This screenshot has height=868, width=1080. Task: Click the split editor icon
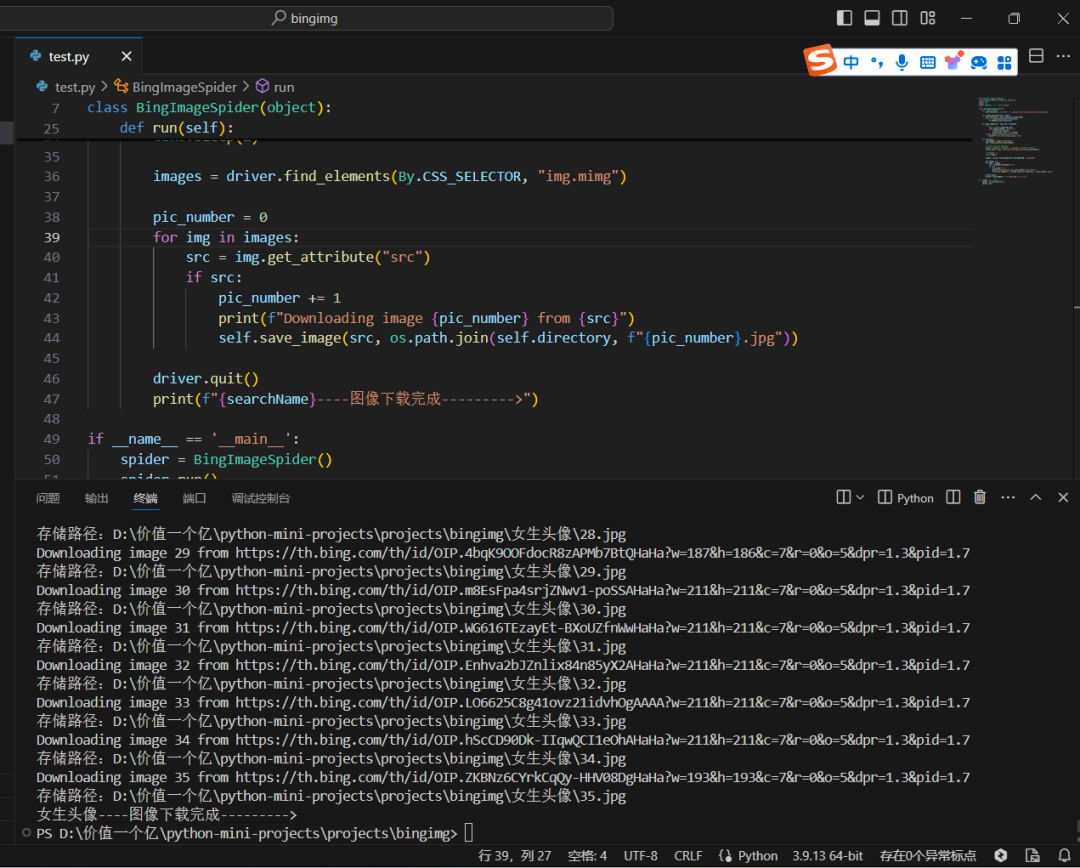[1036, 56]
